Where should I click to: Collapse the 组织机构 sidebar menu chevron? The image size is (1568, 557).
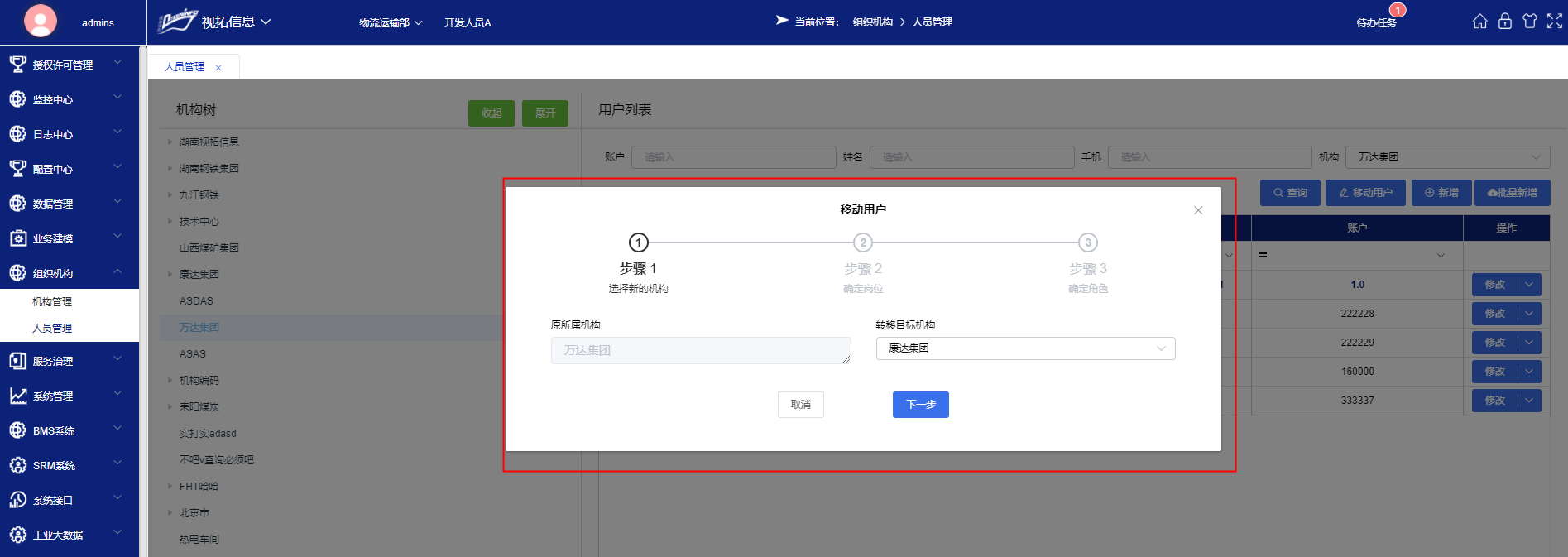coord(117,271)
